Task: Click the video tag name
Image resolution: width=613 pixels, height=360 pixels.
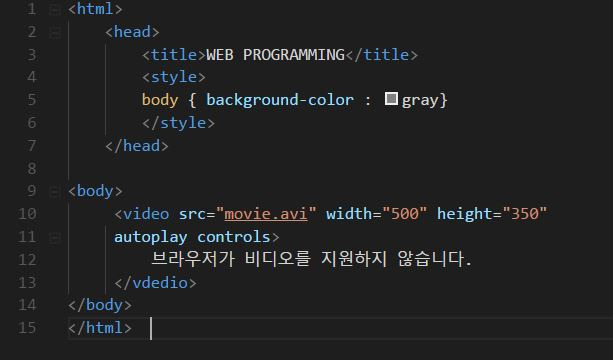Action: click(x=146, y=214)
